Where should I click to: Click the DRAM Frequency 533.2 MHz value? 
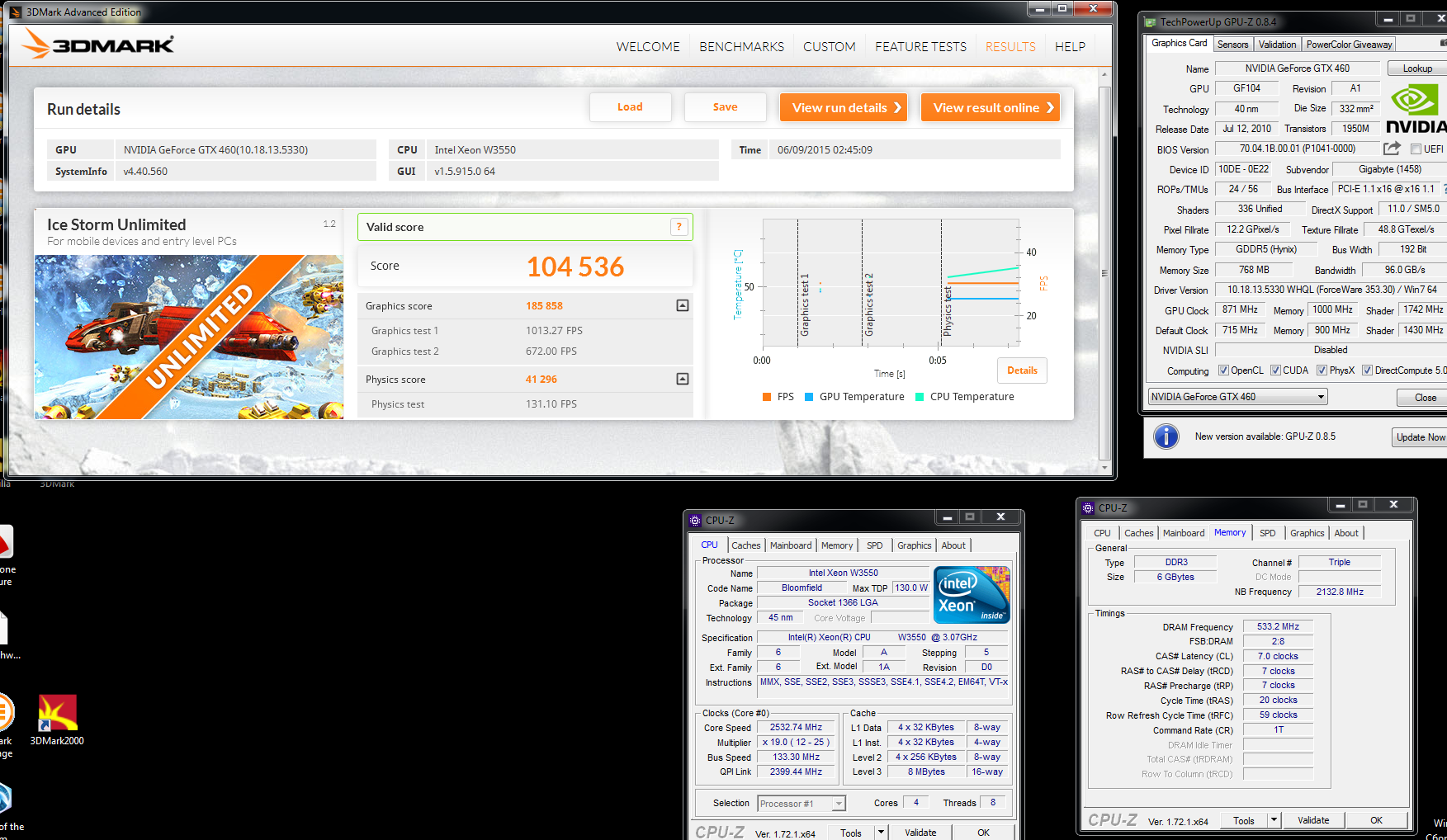tap(1278, 627)
